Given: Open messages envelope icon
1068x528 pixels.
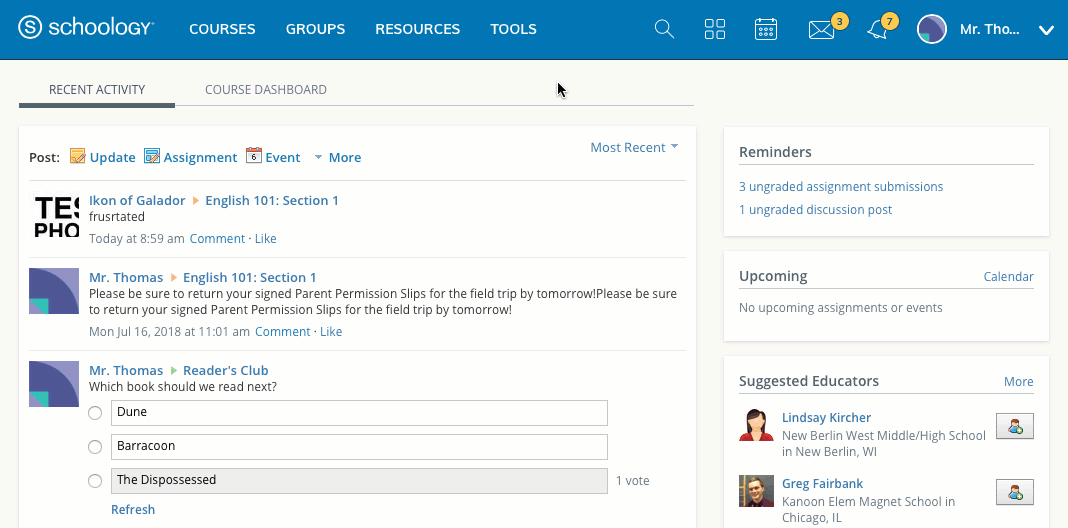Looking at the screenshot, I should tap(821, 30).
